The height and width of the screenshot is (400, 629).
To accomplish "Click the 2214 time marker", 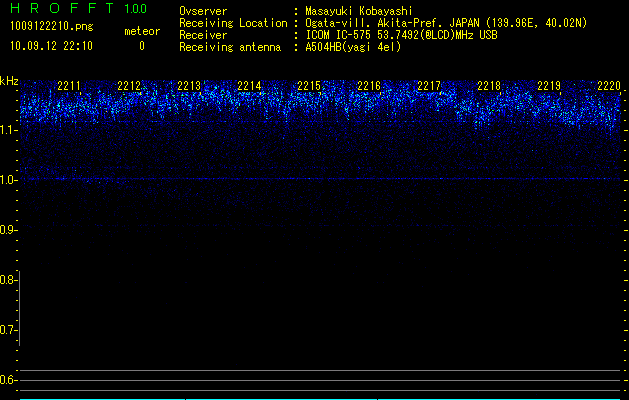I will click(249, 86).
